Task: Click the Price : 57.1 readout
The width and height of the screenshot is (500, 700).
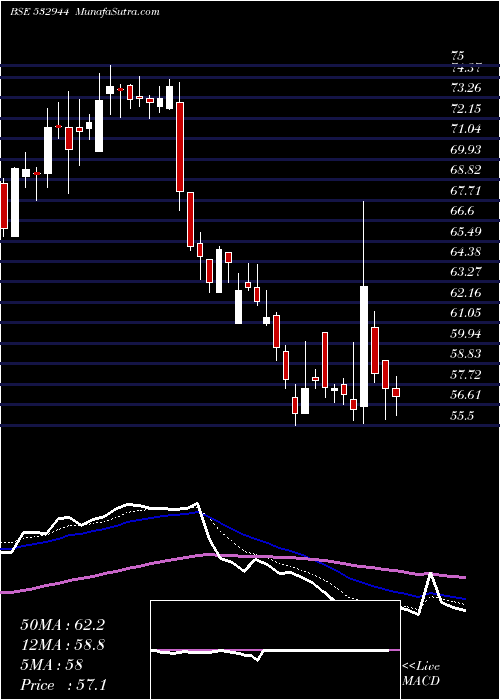Action: click(x=63, y=684)
